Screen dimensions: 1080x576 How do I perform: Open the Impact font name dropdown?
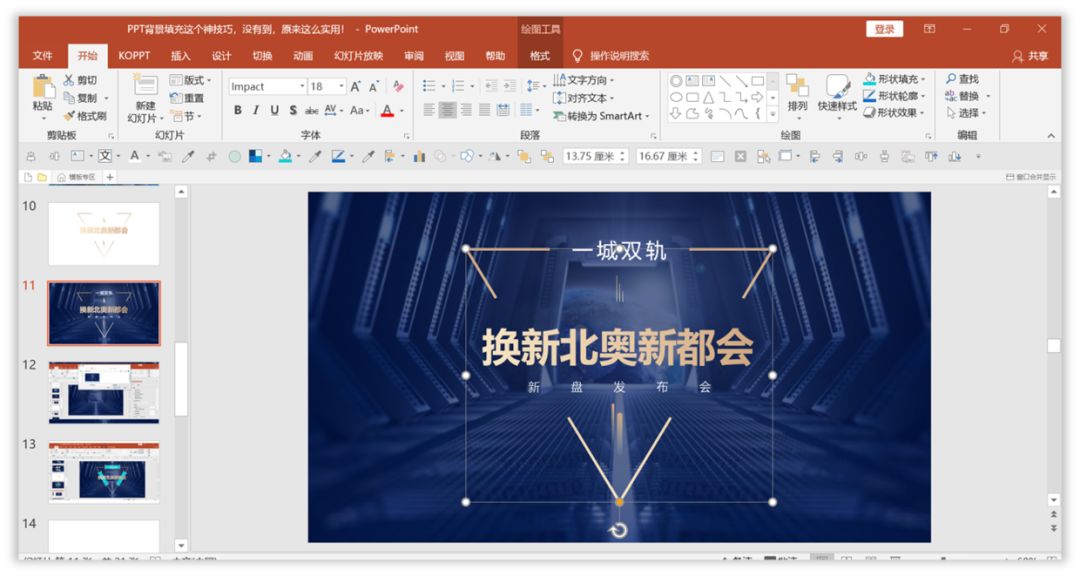pyautogui.click(x=302, y=86)
